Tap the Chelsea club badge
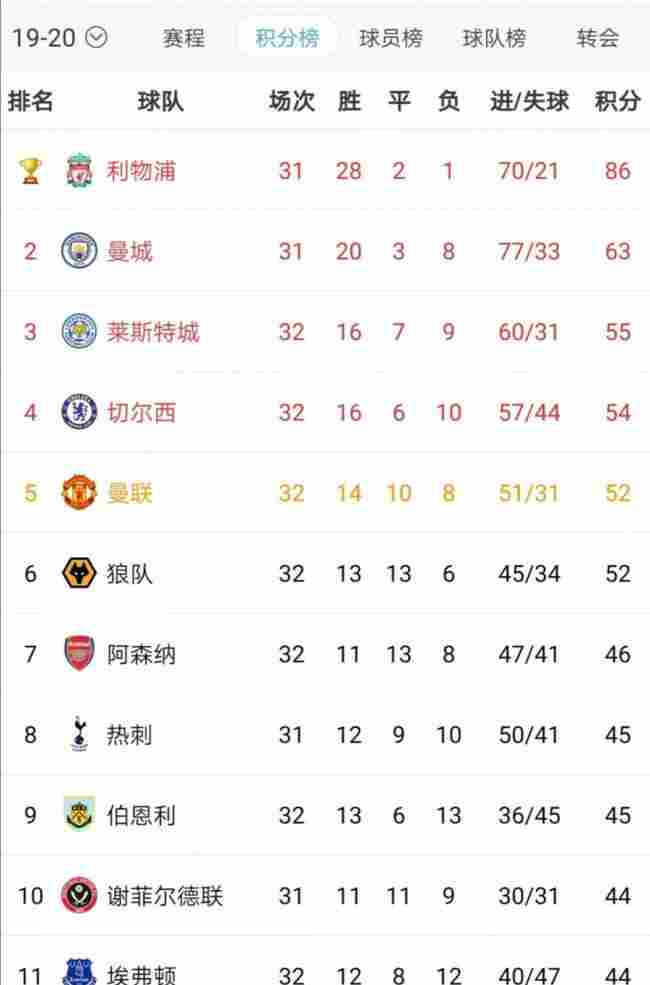This screenshot has width=650, height=985. tap(79, 411)
